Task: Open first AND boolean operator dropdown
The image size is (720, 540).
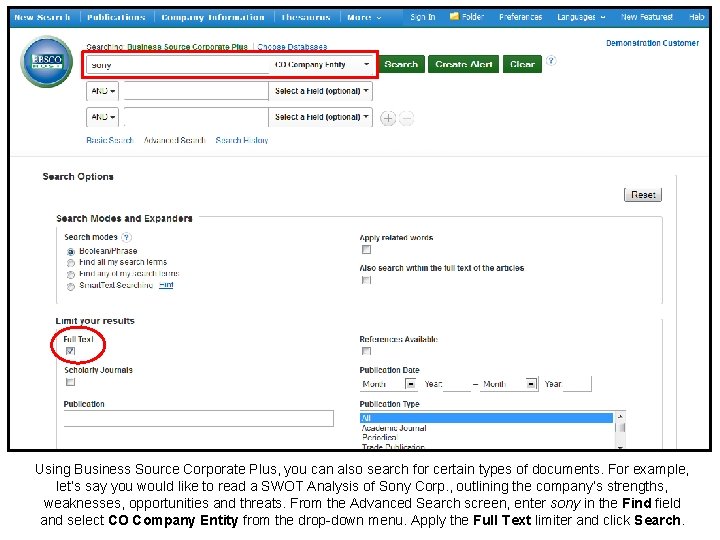Action: (x=102, y=91)
